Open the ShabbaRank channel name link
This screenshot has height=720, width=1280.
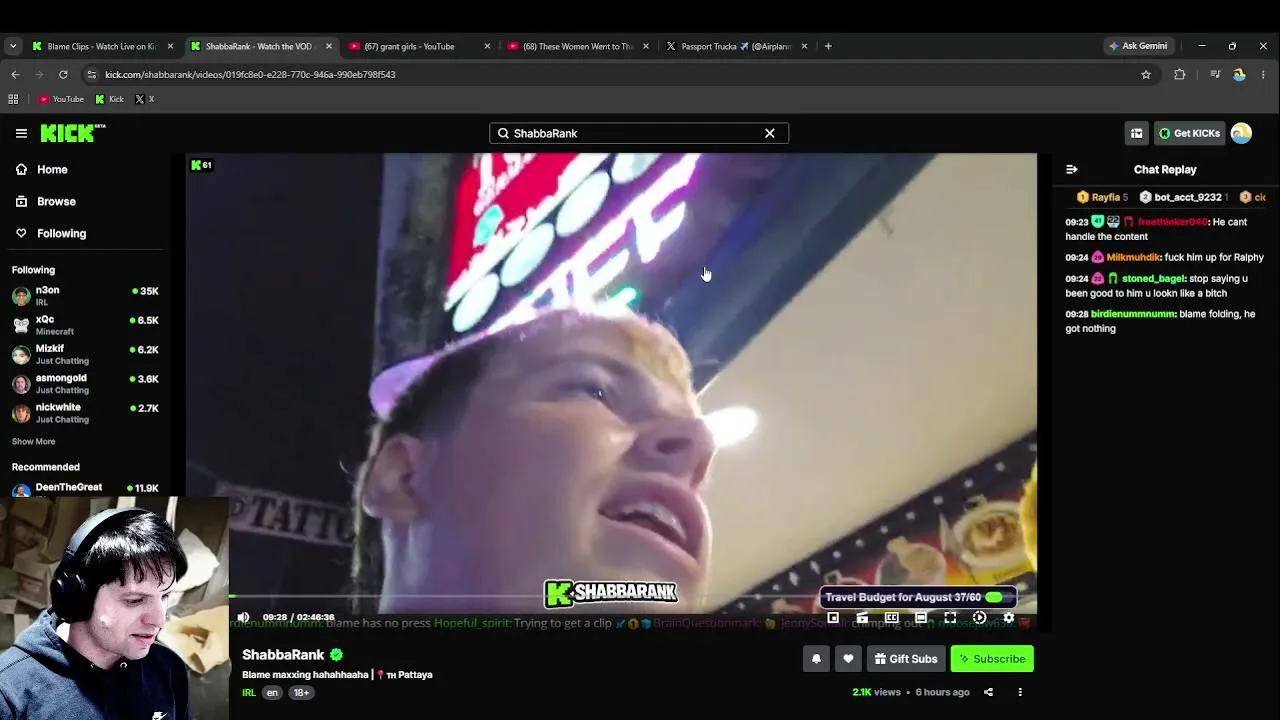click(283, 655)
